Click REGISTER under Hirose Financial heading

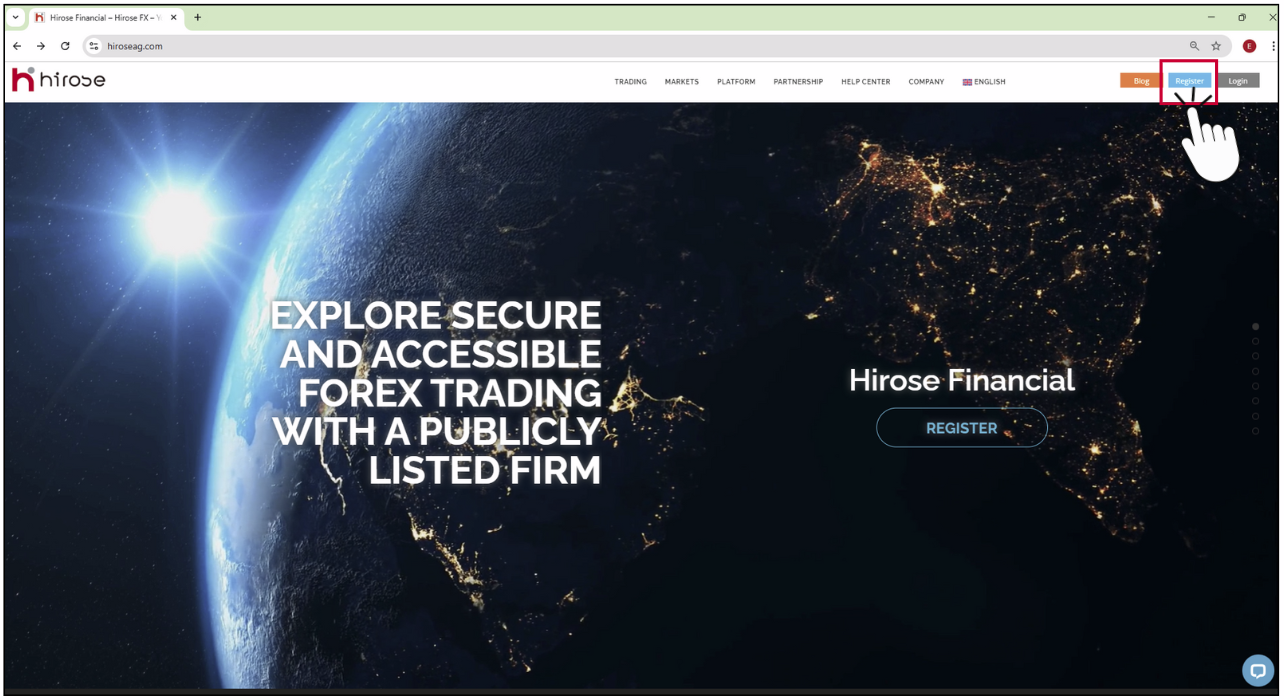(961, 428)
